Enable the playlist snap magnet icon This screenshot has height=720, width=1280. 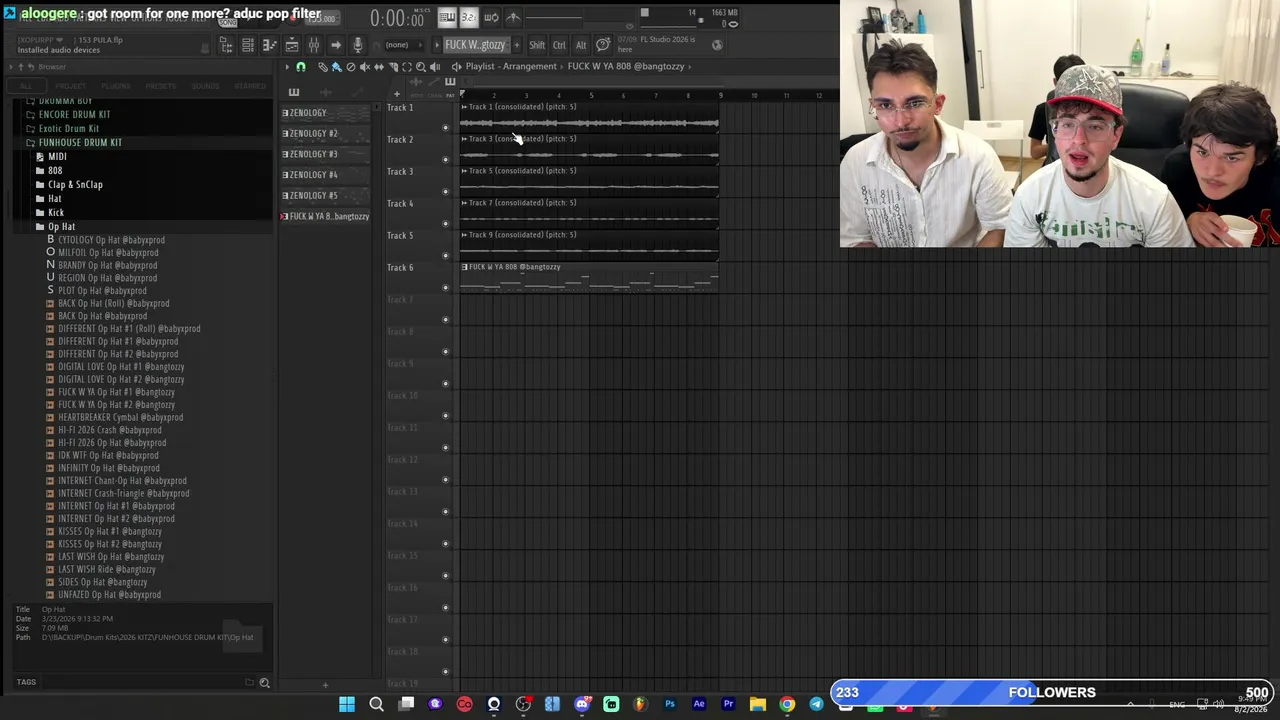tap(301, 67)
